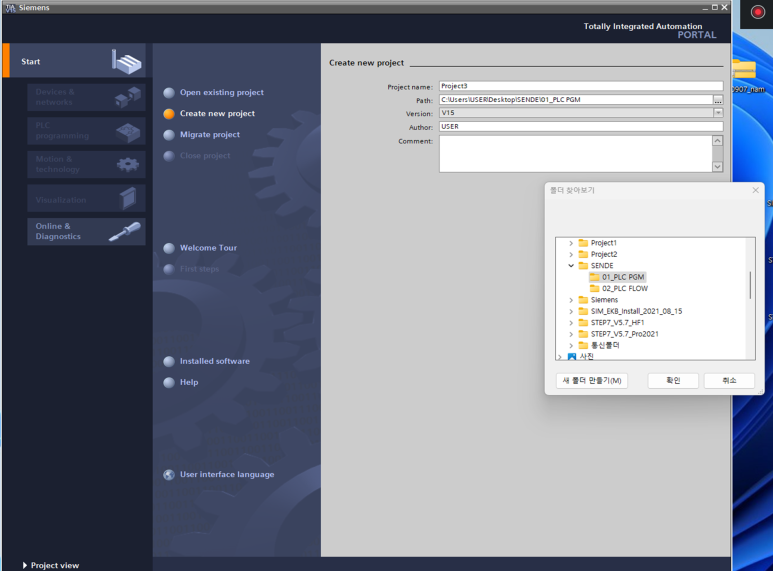Open the Version V15 dropdown
The height and width of the screenshot is (571, 773).
(x=718, y=113)
